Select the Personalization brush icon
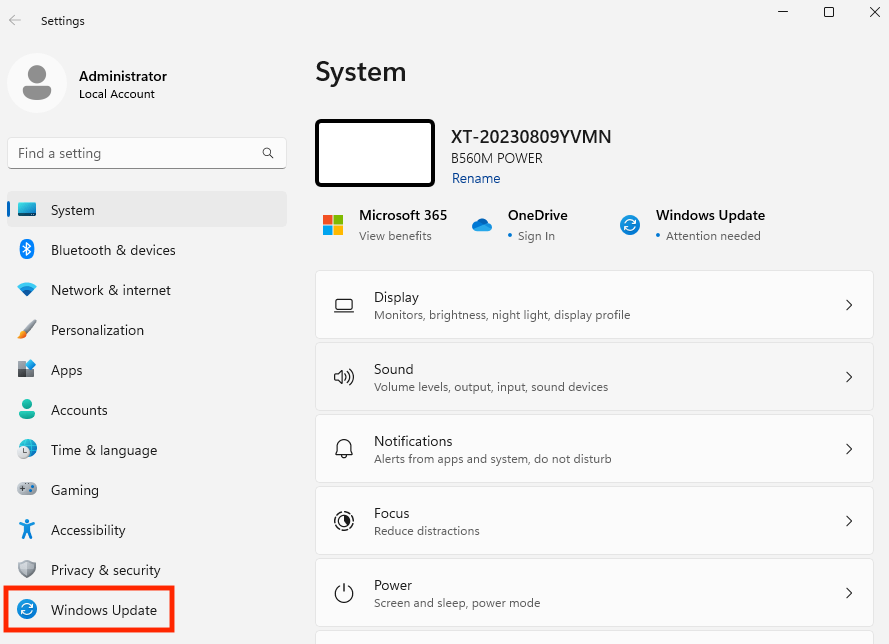This screenshot has width=889, height=644. coord(25,330)
